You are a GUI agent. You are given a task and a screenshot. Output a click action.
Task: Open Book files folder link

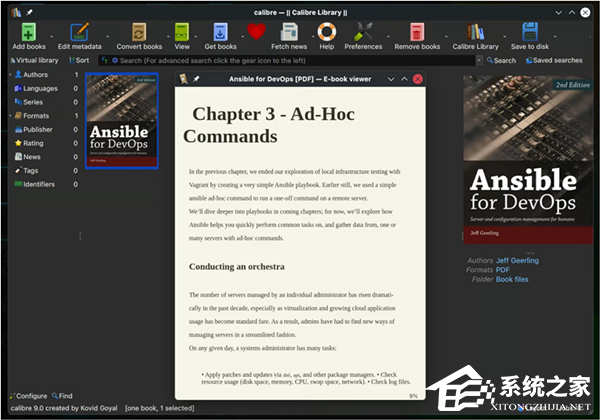coord(512,279)
